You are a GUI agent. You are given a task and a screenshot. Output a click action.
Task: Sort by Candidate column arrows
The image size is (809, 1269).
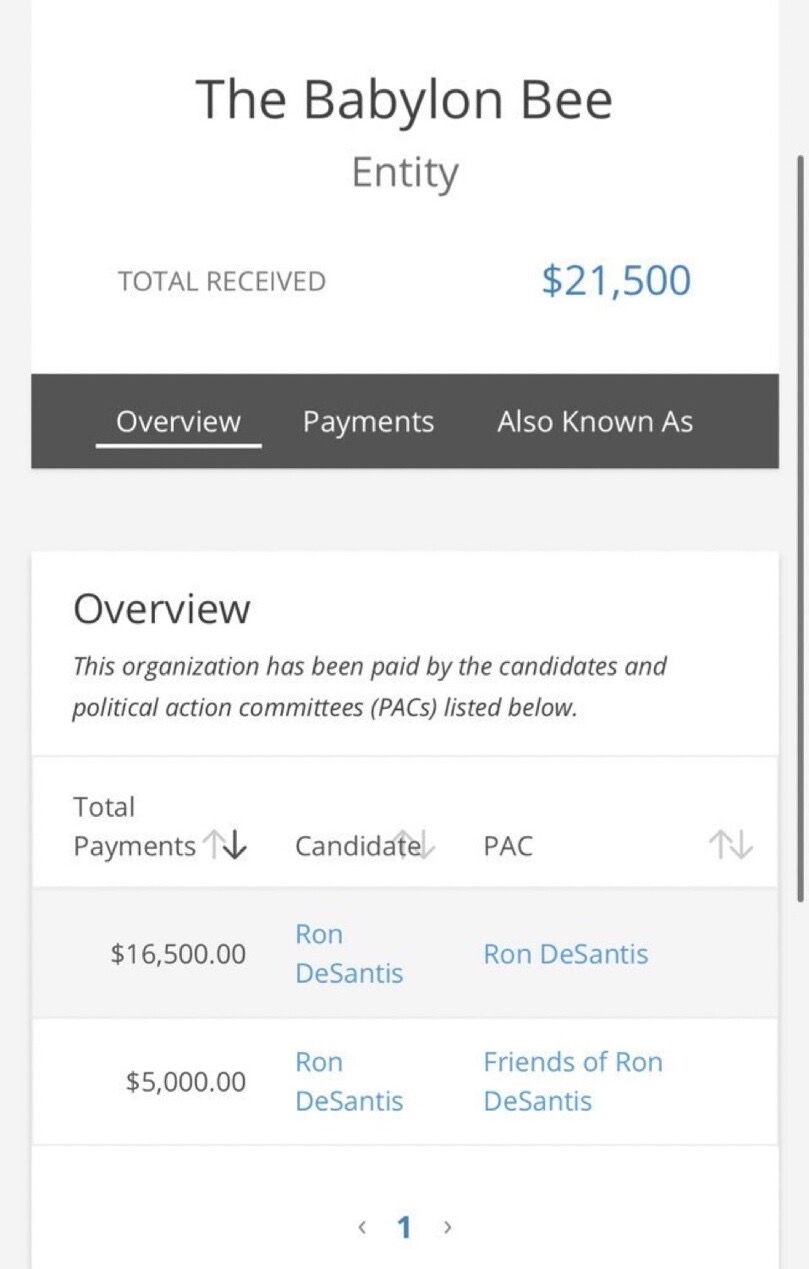[x=413, y=845]
